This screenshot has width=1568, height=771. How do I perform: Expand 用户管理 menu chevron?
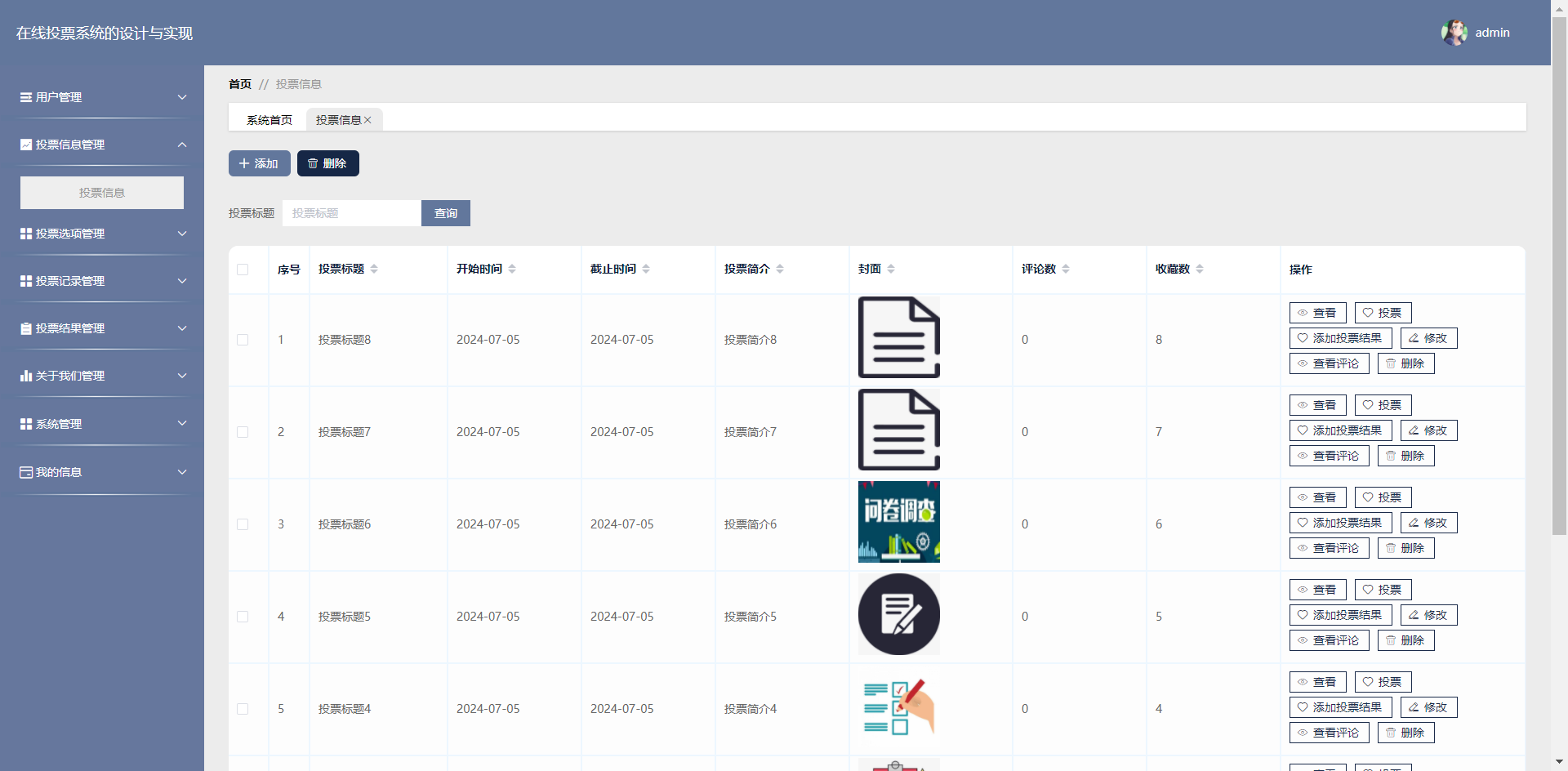tap(182, 97)
